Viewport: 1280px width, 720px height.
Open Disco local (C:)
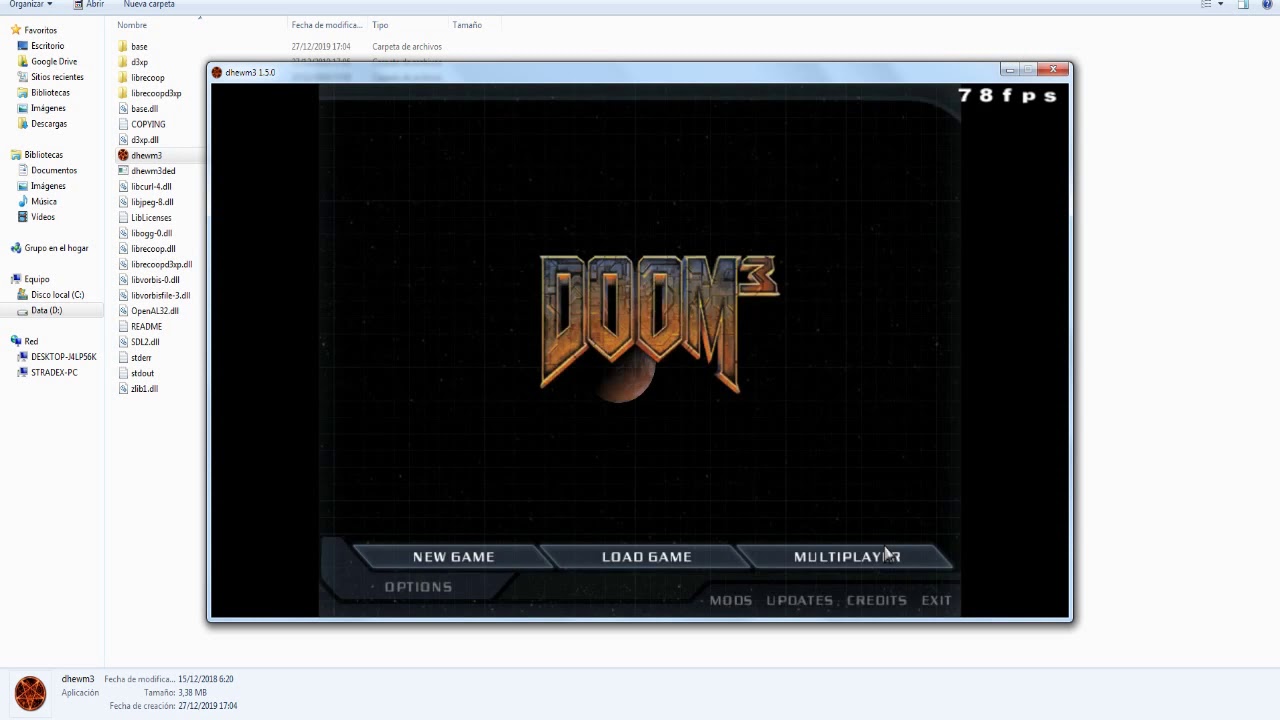(57, 295)
